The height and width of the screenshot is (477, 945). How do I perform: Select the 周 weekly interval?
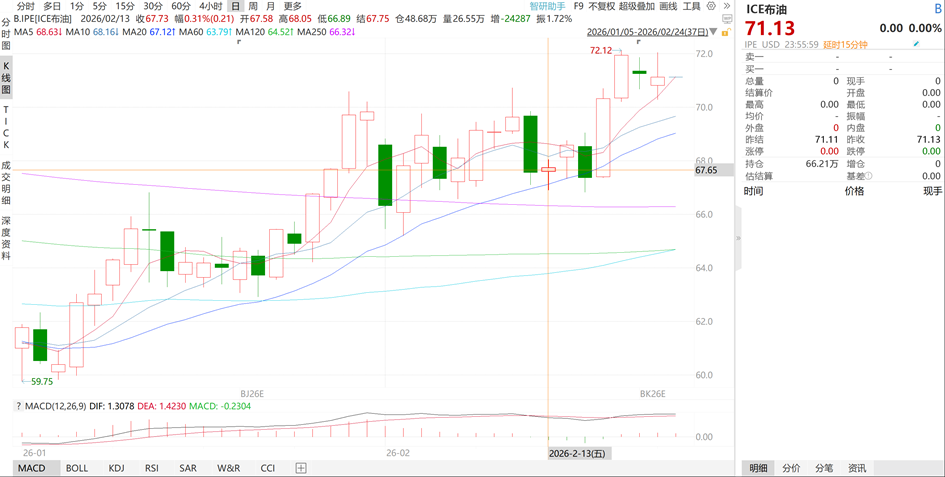coord(253,6)
